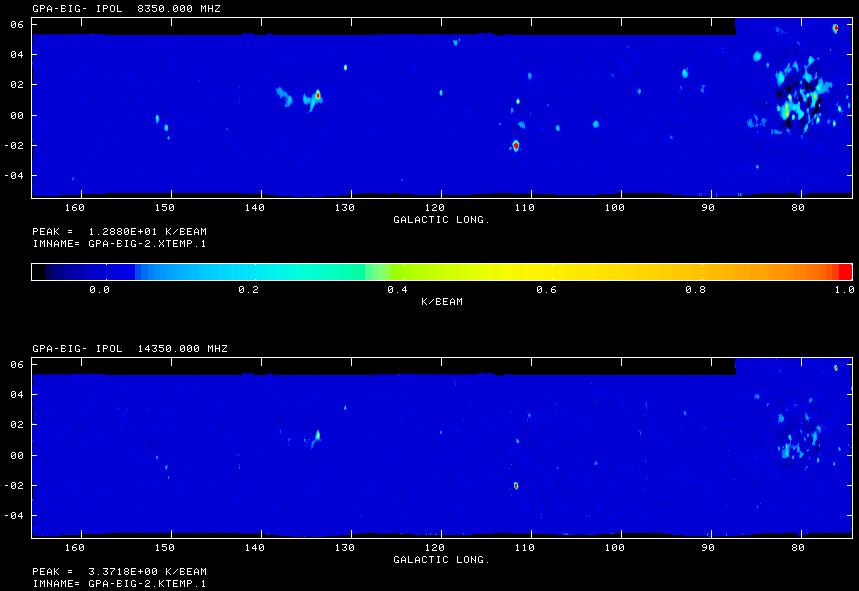
Task: Select the source at latitude -02 in 14350 MHz map
Action: (516, 485)
